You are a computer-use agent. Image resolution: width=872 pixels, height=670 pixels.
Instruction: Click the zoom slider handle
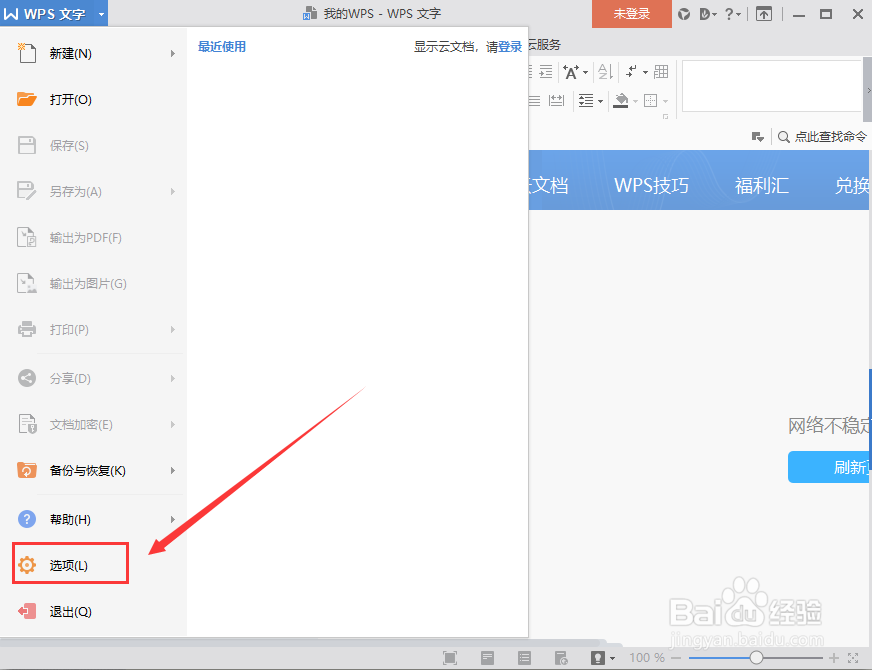[756, 658]
